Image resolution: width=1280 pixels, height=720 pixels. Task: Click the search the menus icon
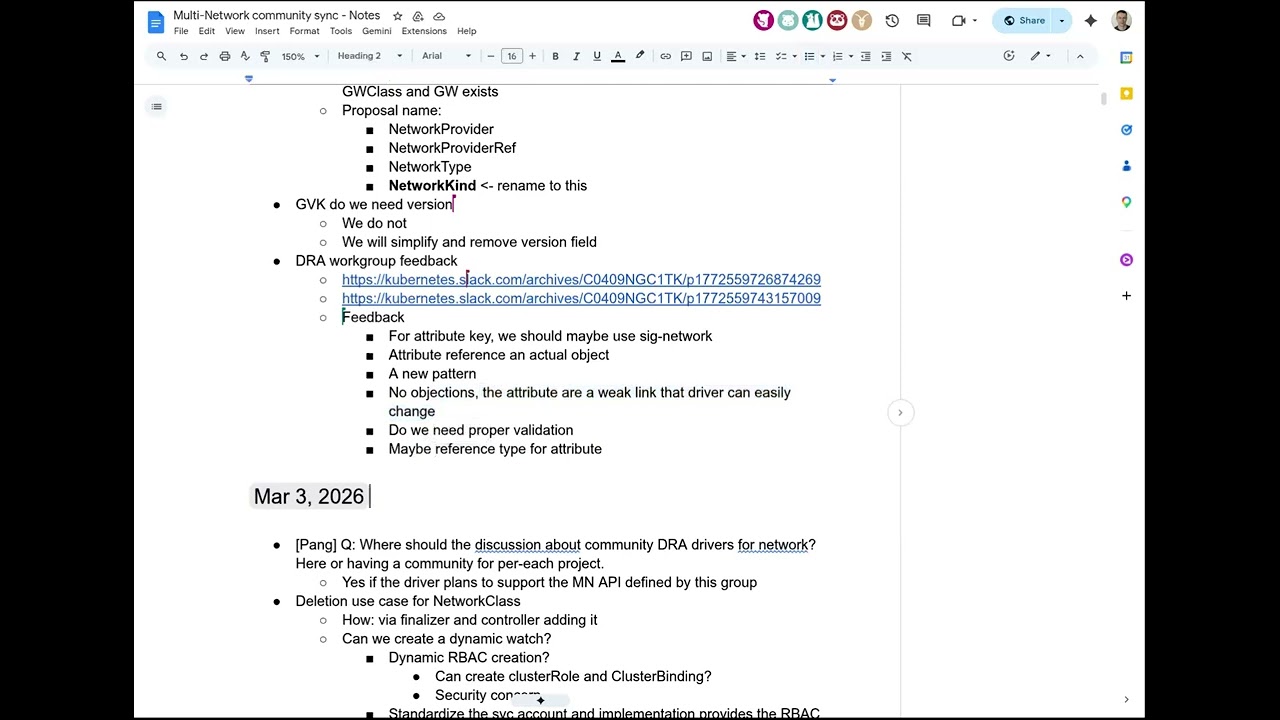[x=161, y=56]
